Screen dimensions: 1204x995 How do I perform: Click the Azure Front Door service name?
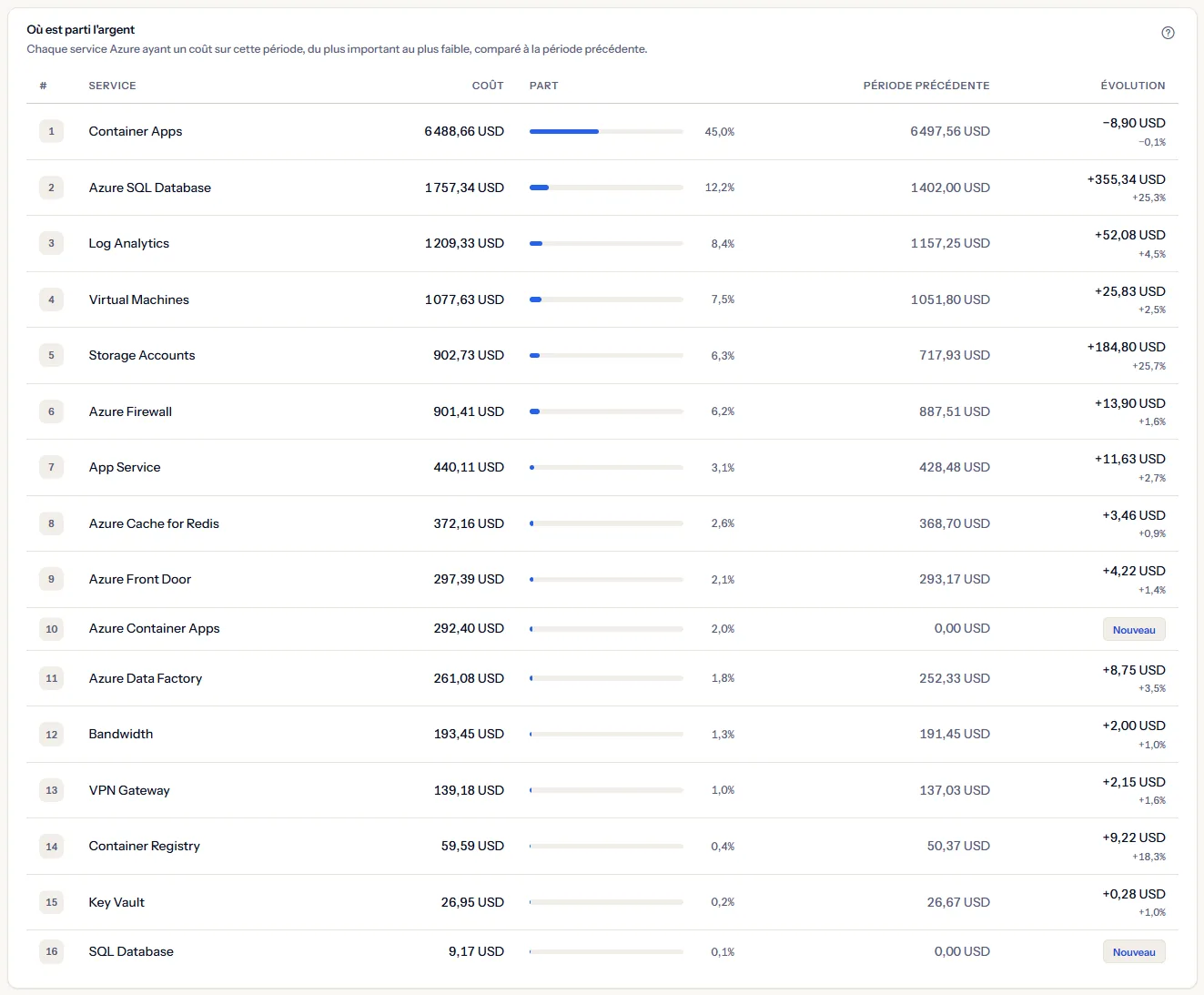(140, 579)
